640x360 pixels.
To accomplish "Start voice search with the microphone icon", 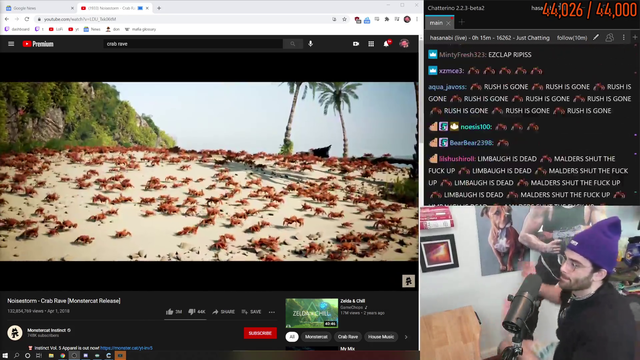I will [311, 44].
